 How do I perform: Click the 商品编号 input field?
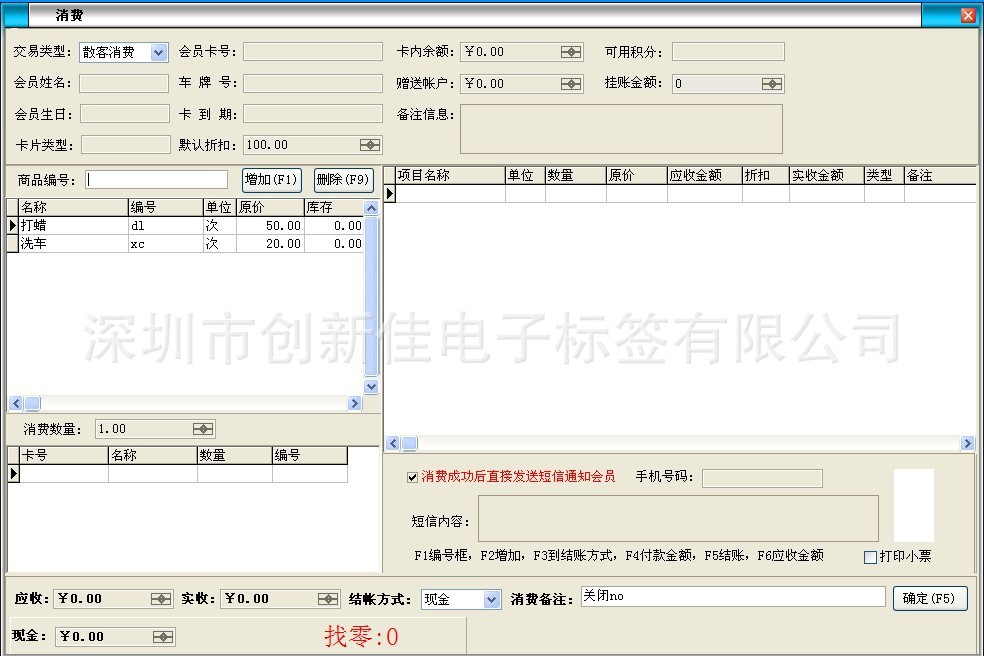pos(157,180)
